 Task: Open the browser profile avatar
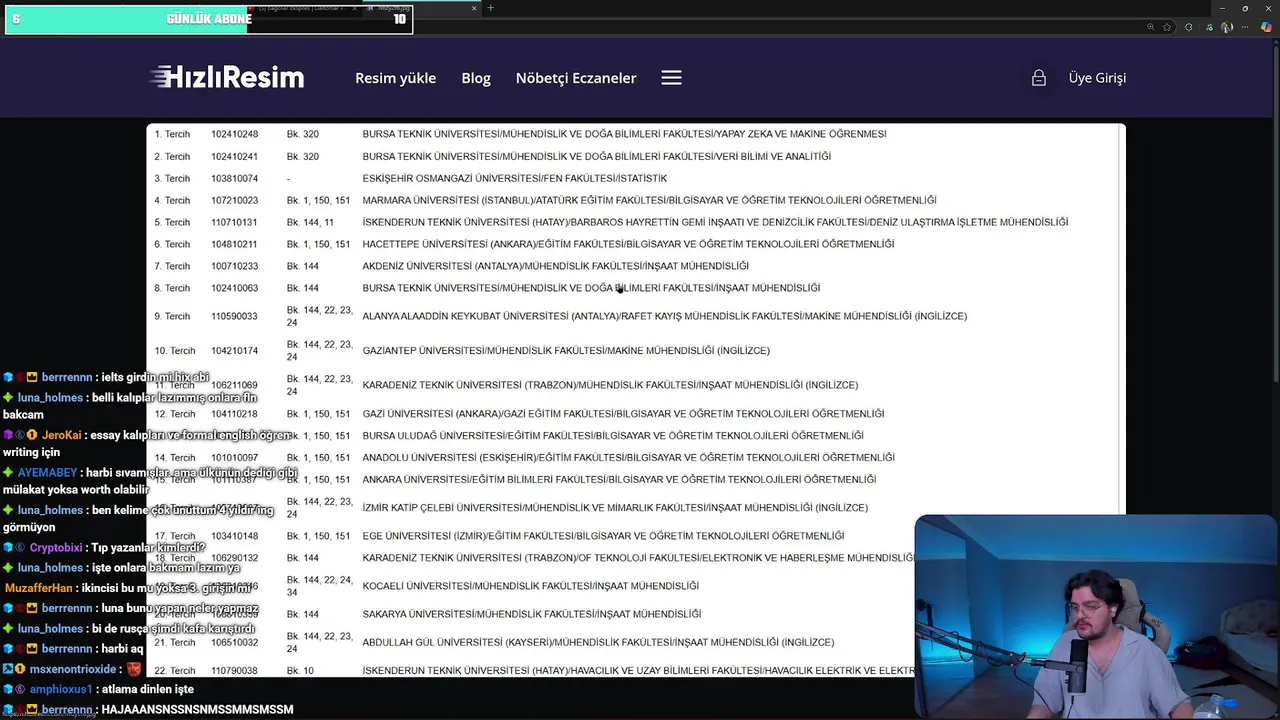point(1228,27)
